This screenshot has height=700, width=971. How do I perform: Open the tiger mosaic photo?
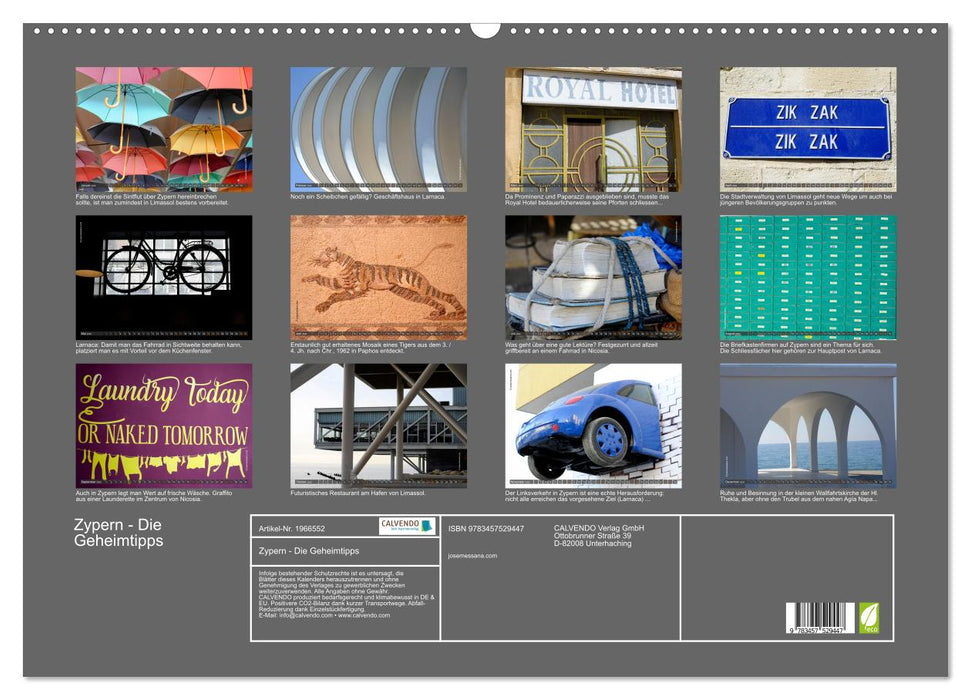pyautogui.click(x=378, y=277)
